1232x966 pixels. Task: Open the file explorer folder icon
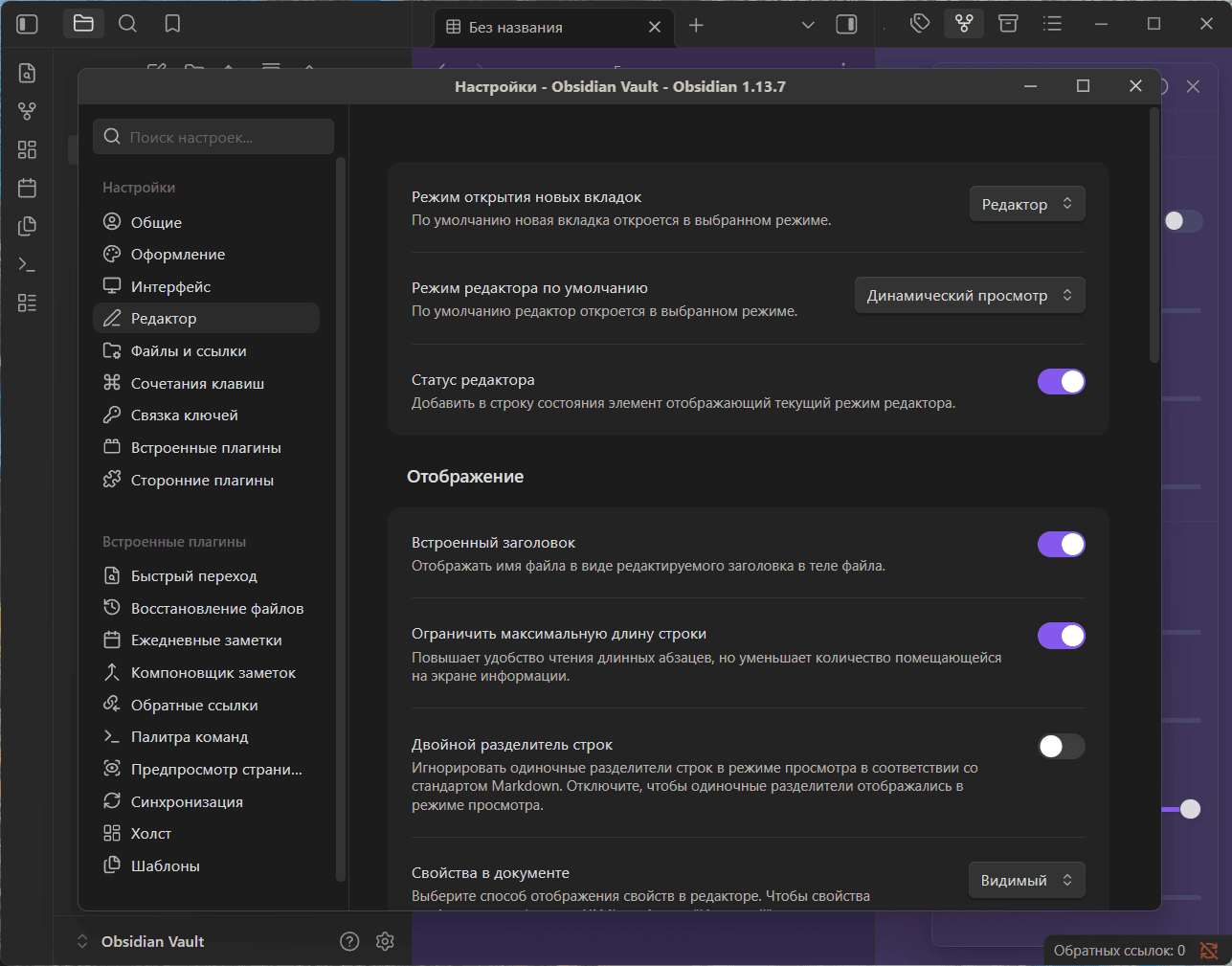coord(83,24)
